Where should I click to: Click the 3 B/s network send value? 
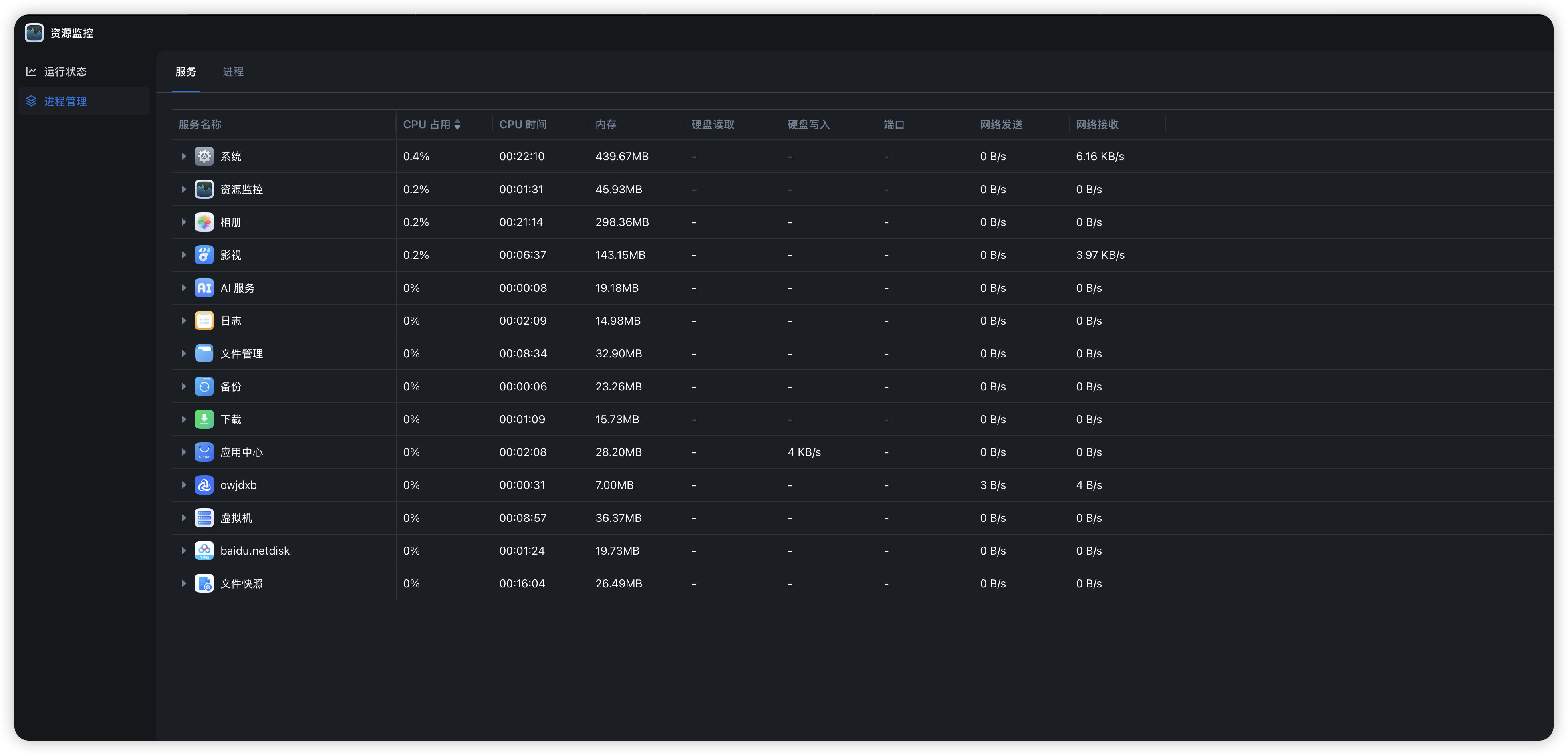[x=993, y=485]
